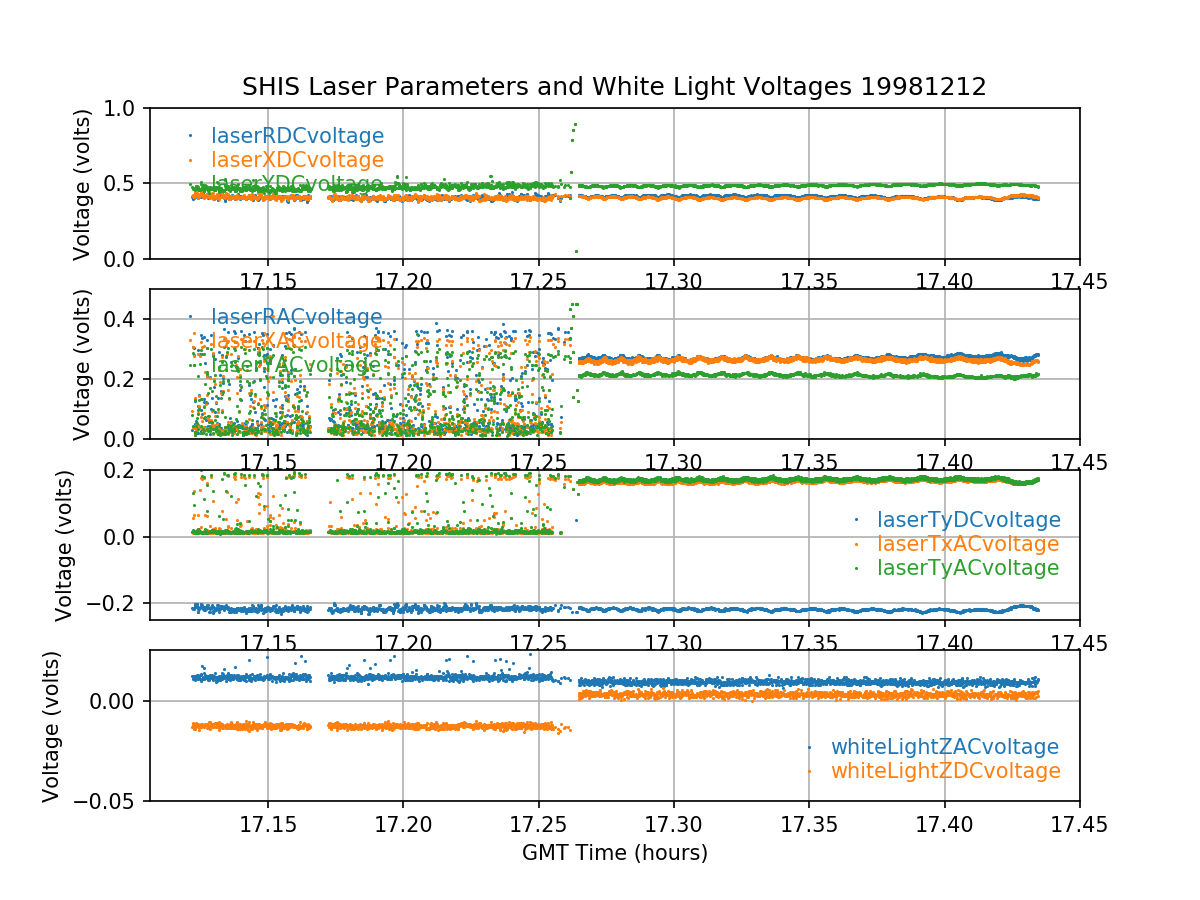Click the bottom plot's Voltage (volts) label

click(x=52, y=726)
